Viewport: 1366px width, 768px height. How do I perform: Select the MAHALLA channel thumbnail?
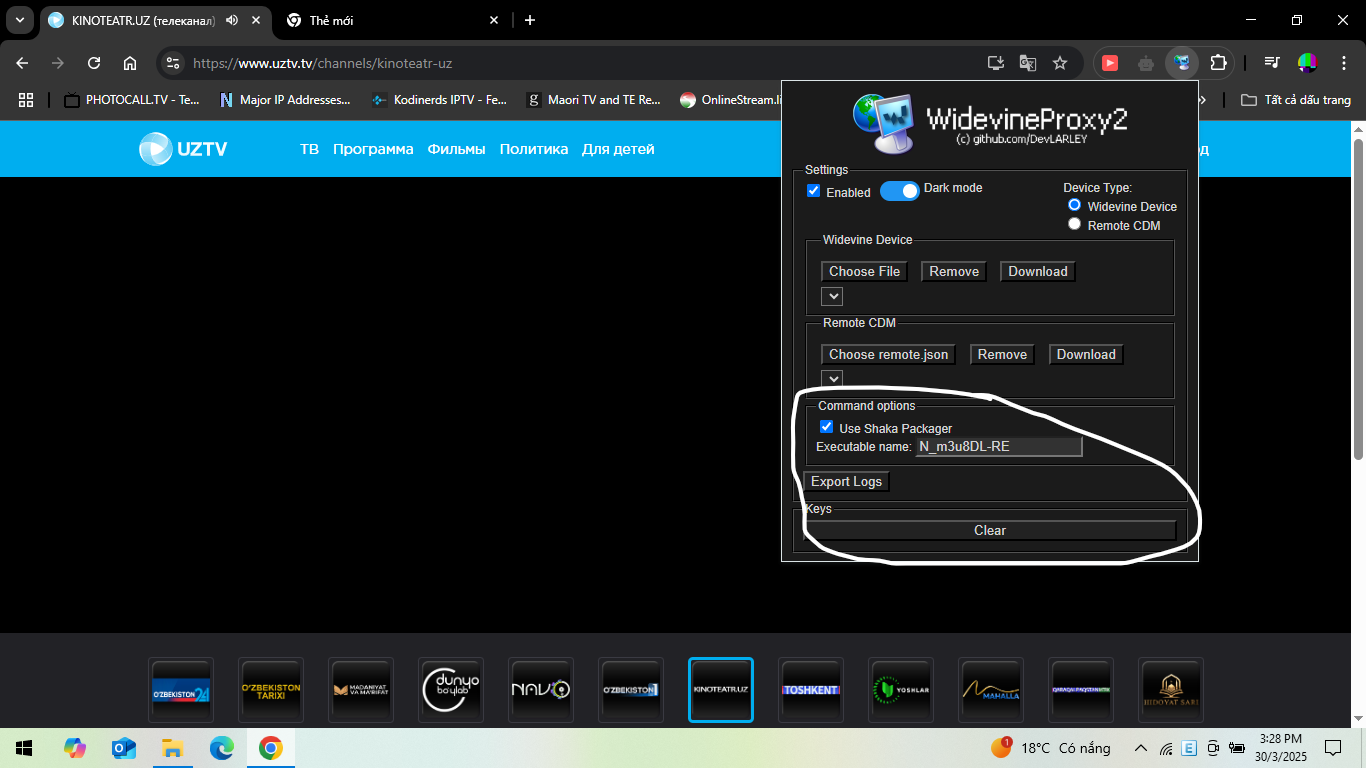(x=991, y=690)
